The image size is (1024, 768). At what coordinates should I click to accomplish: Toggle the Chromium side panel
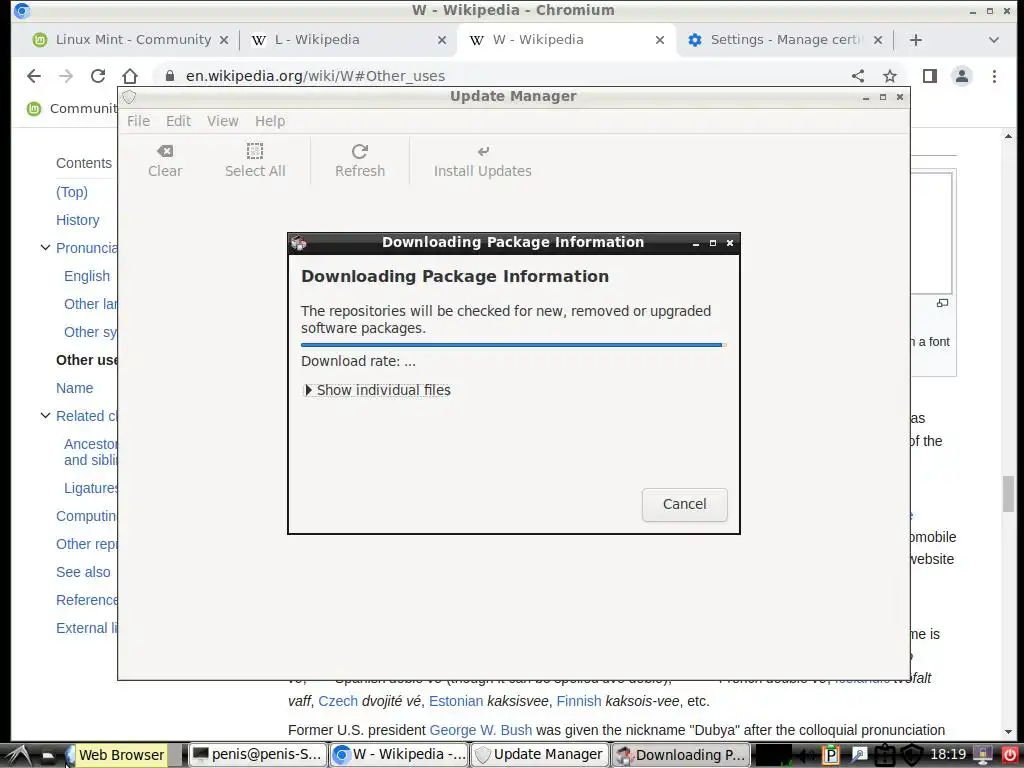[x=929, y=76]
